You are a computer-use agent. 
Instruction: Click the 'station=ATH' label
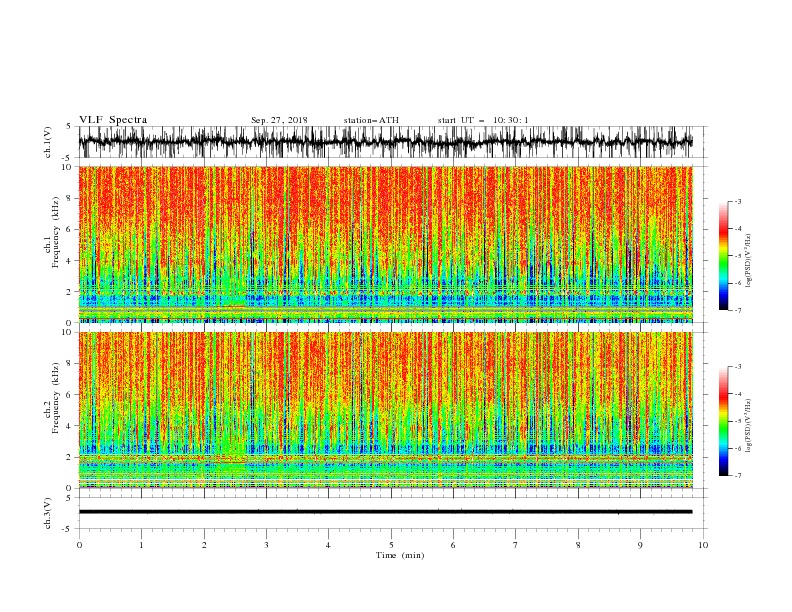tap(371, 120)
